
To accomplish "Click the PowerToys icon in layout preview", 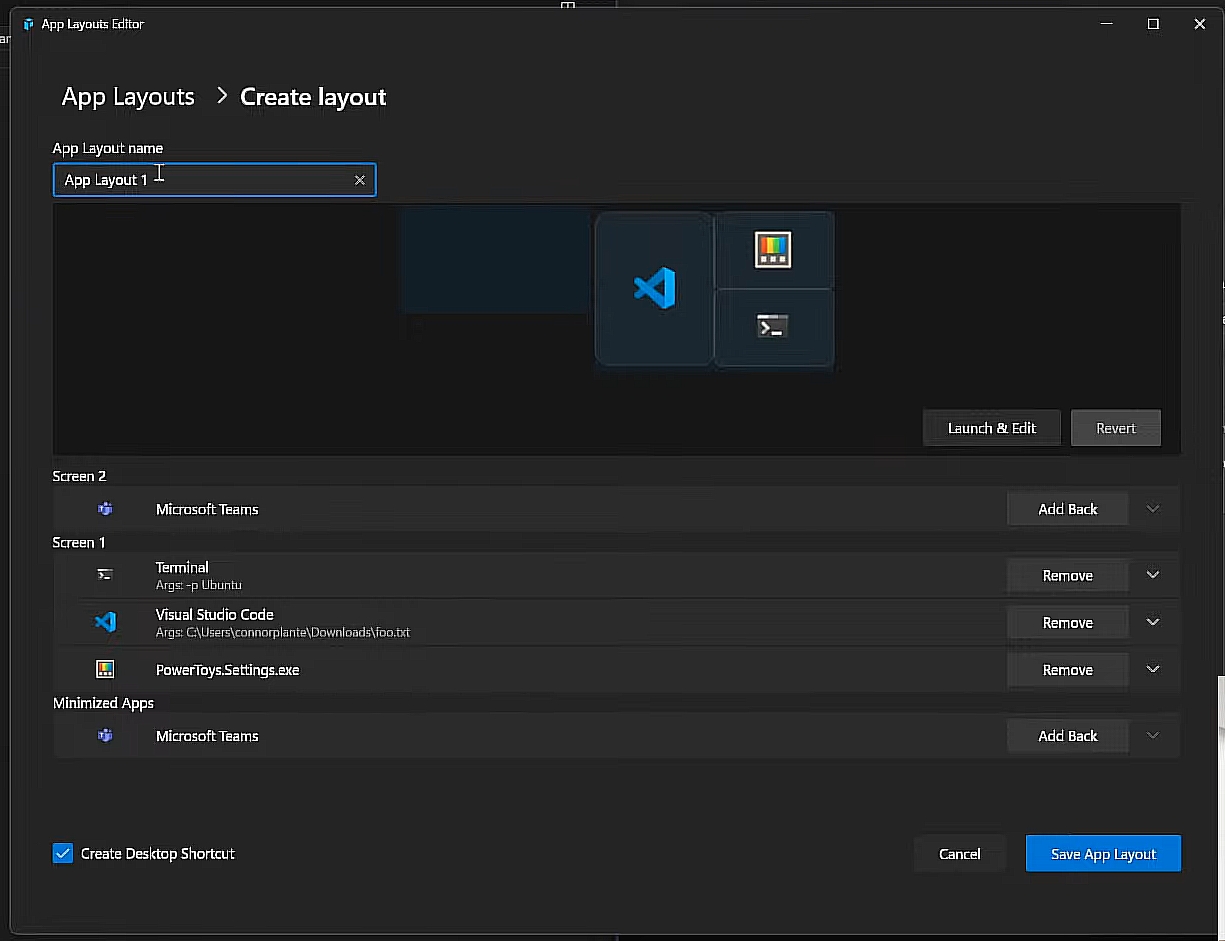I will point(773,250).
